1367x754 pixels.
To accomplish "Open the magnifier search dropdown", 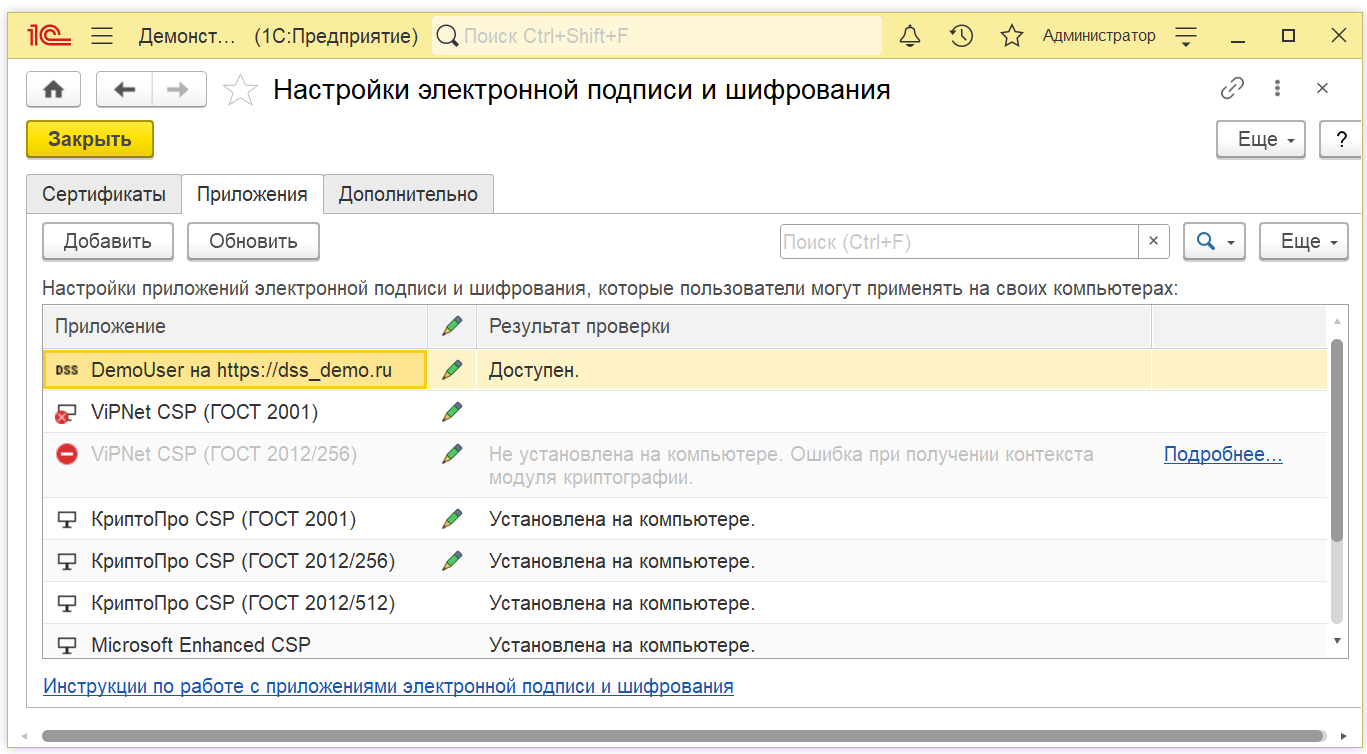I will coord(1214,241).
